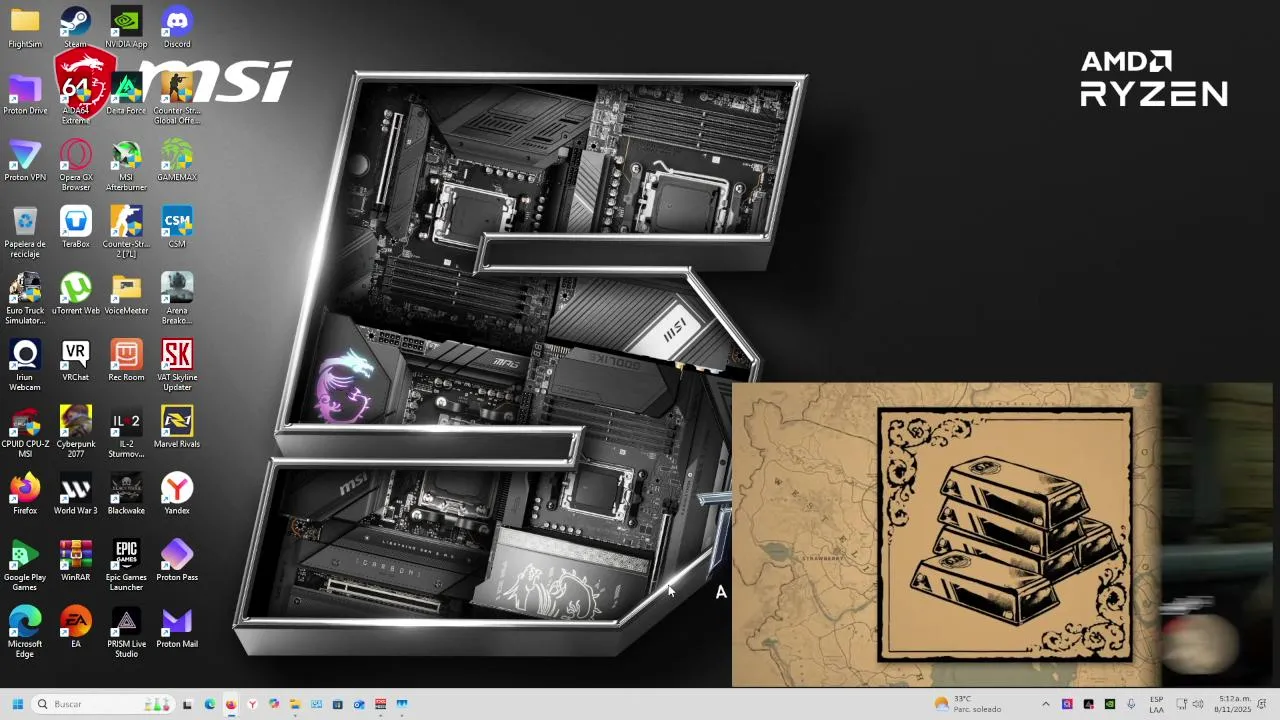The height and width of the screenshot is (720, 1280).
Task: Open the Windows Start menu
Action: (x=17, y=704)
